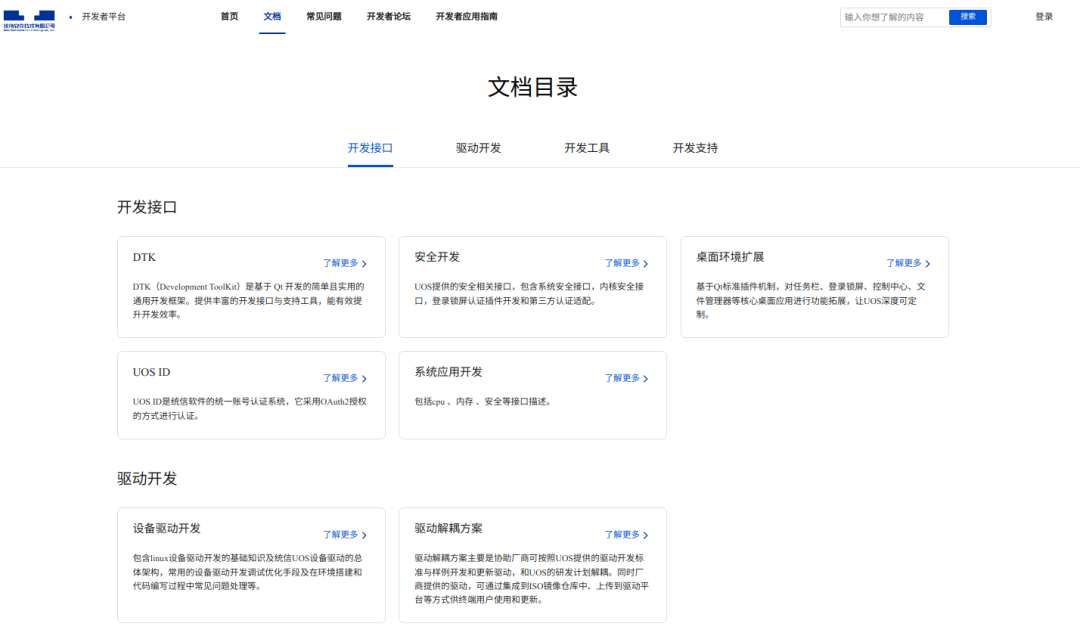
Task: Switch to the 开发接口 tab
Action: click(370, 148)
